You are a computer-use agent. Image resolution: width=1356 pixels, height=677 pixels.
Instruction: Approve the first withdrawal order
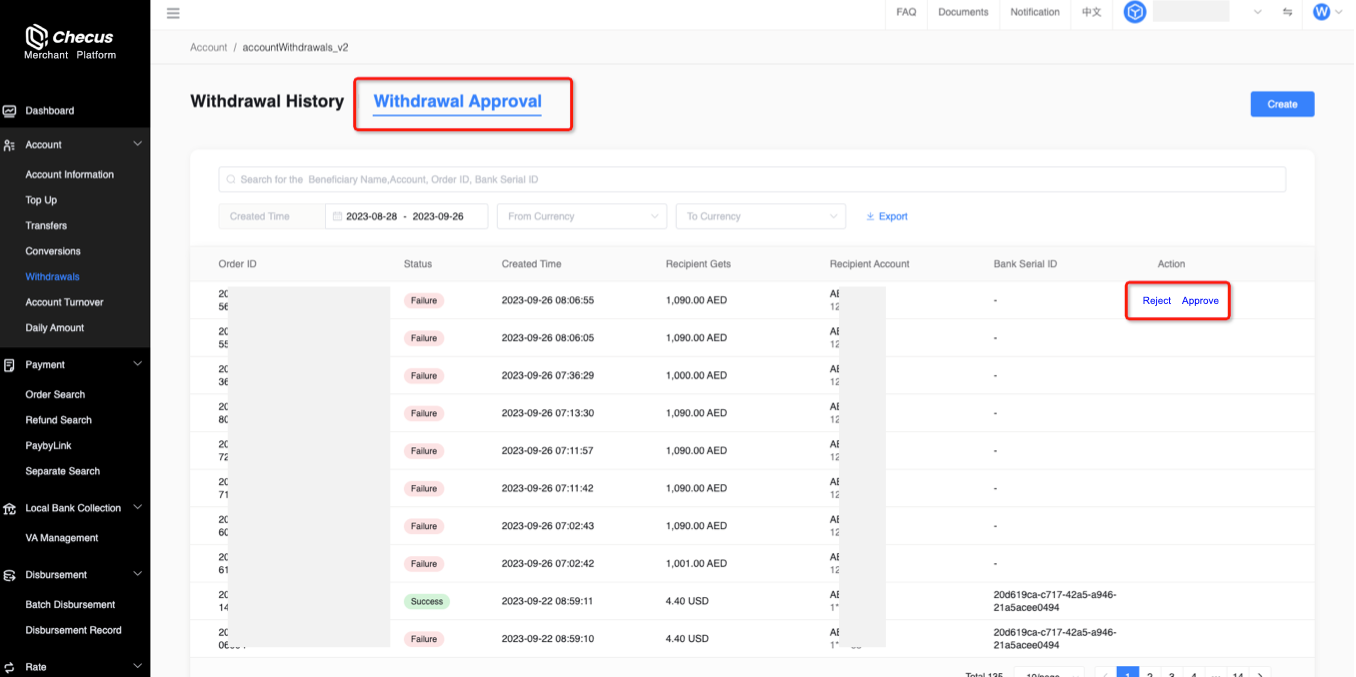coord(1200,300)
